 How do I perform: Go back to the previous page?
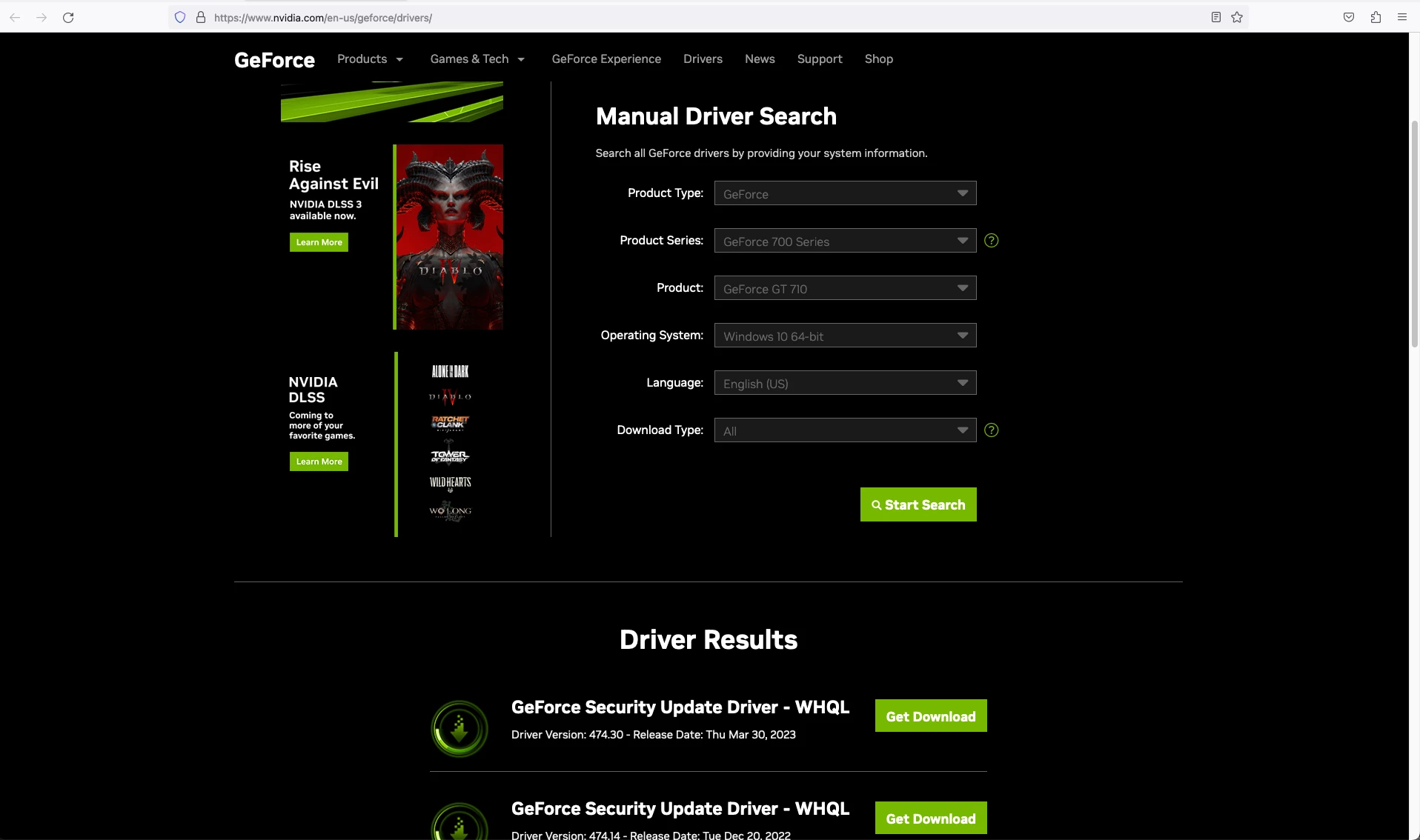[x=15, y=17]
